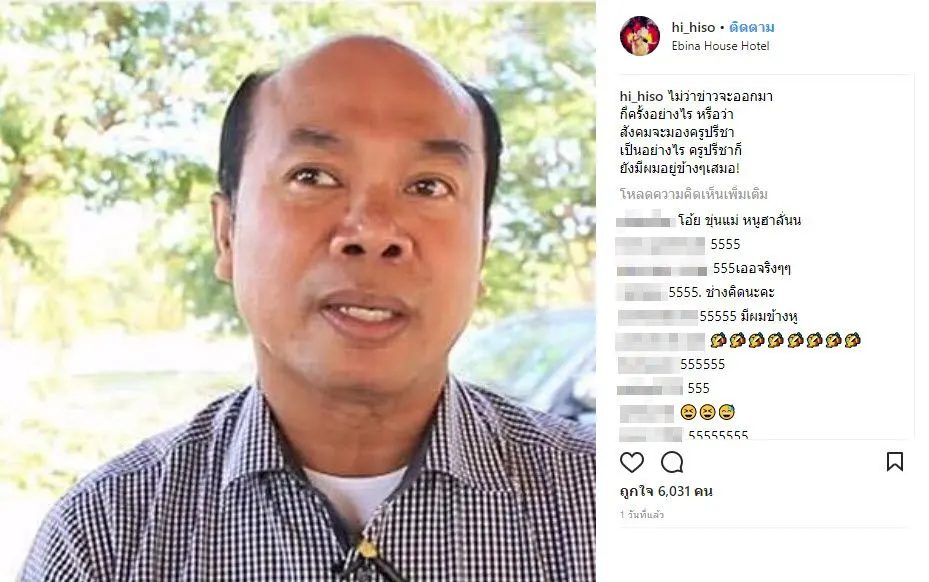929x582 pixels.
Task: Open comments with the speech bubble icon
Action: click(x=672, y=462)
